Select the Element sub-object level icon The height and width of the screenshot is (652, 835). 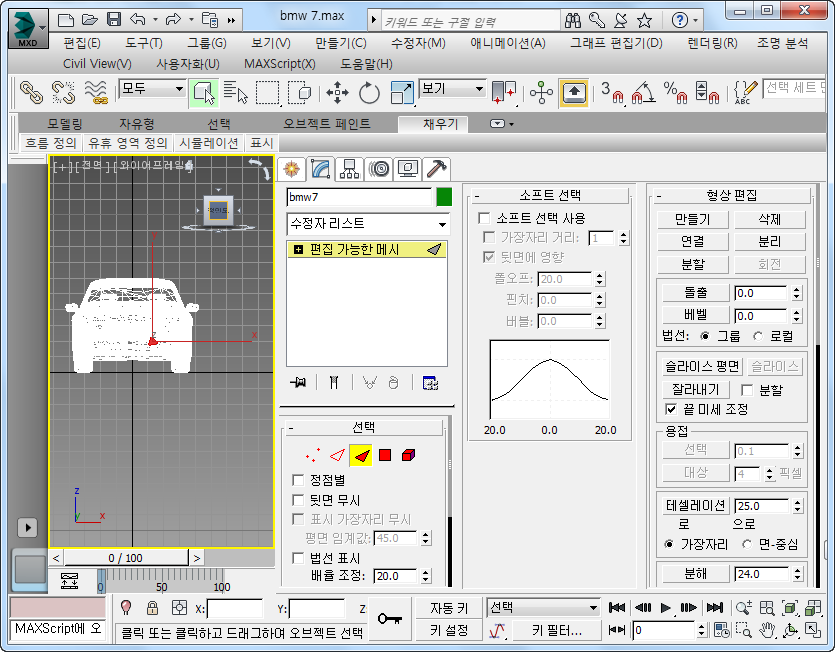408,455
